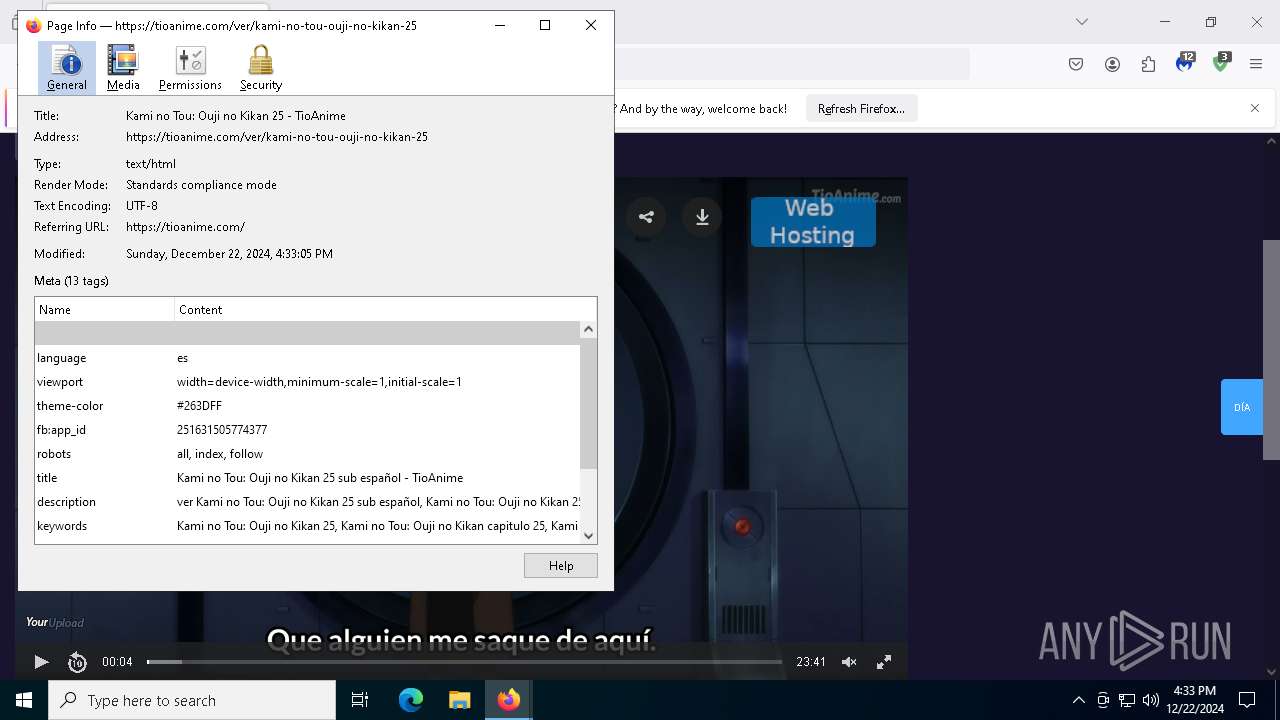
Task: Click the Name column header
Action: pyautogui.click(x=105, y=310)
